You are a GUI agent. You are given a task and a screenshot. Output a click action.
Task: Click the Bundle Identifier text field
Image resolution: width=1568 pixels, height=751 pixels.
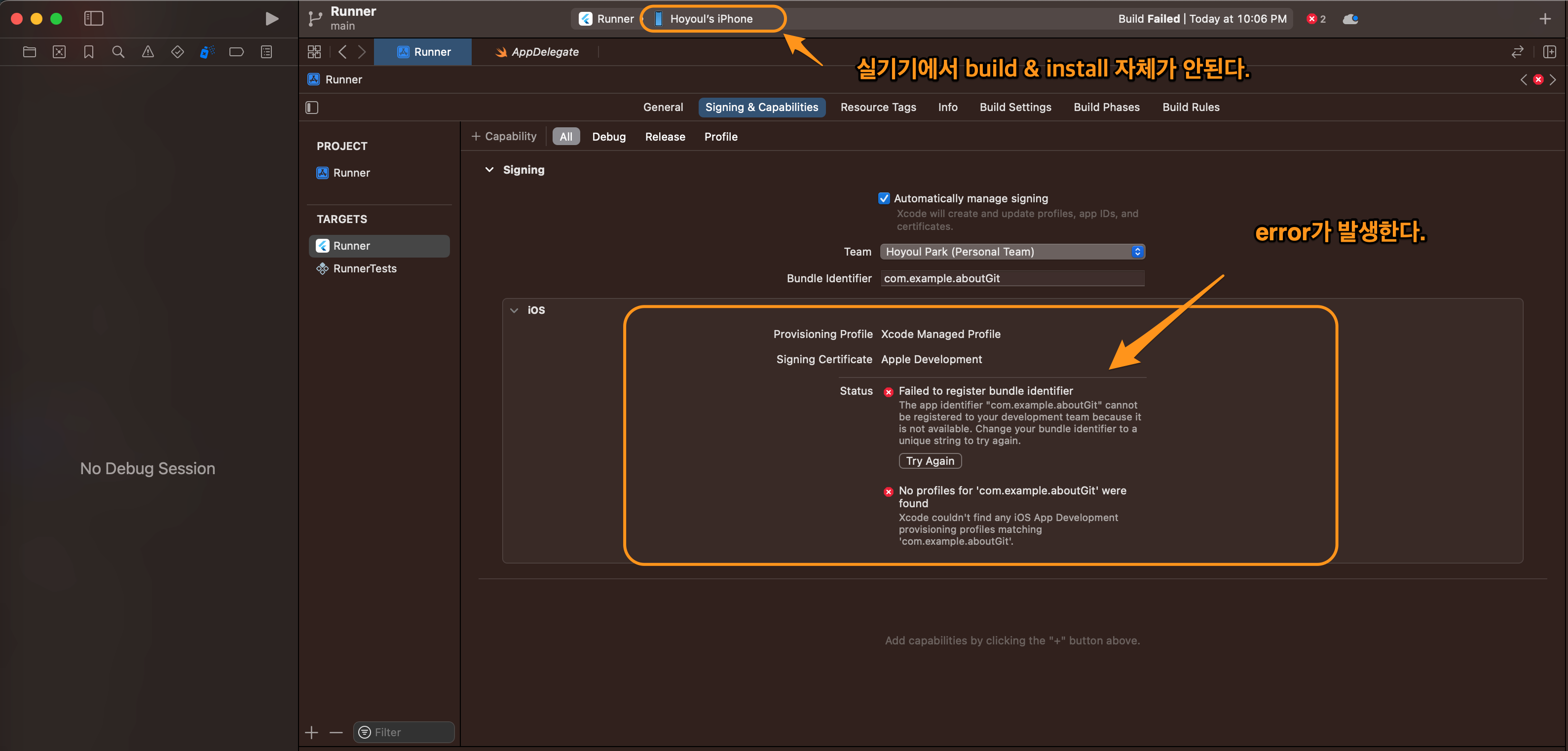pos(1011,279)
